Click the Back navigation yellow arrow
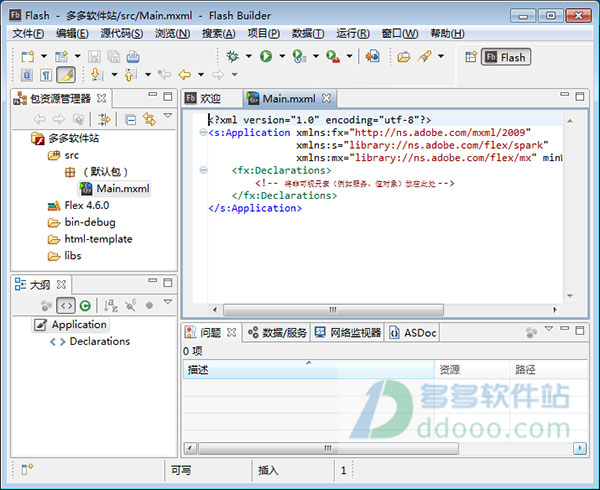 [x=185, y=74]
